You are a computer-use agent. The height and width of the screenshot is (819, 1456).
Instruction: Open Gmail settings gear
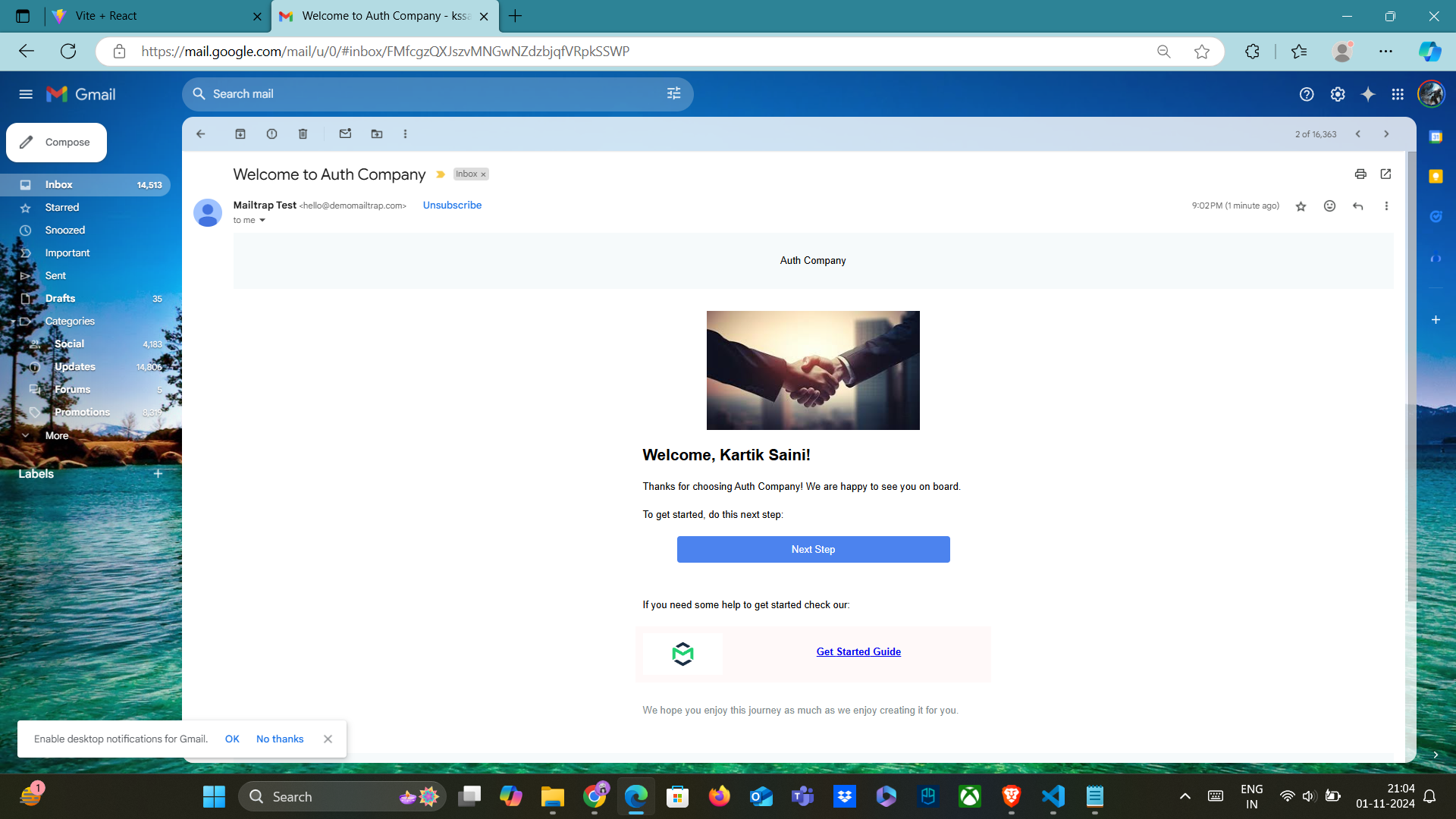point(1338,94)
